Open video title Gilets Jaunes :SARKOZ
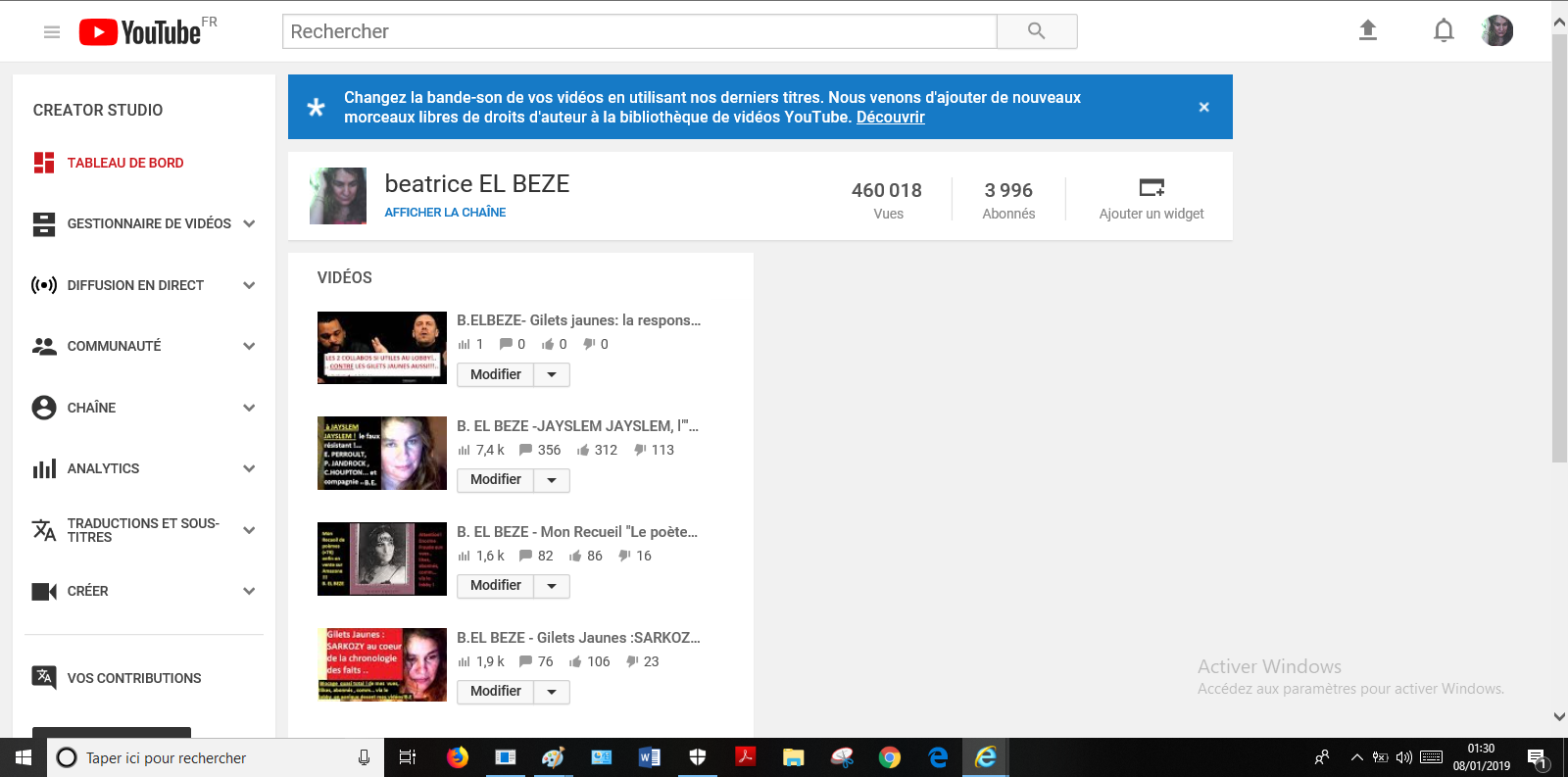1568x777 pixels. pyautogui.click(x=578, y=638)
